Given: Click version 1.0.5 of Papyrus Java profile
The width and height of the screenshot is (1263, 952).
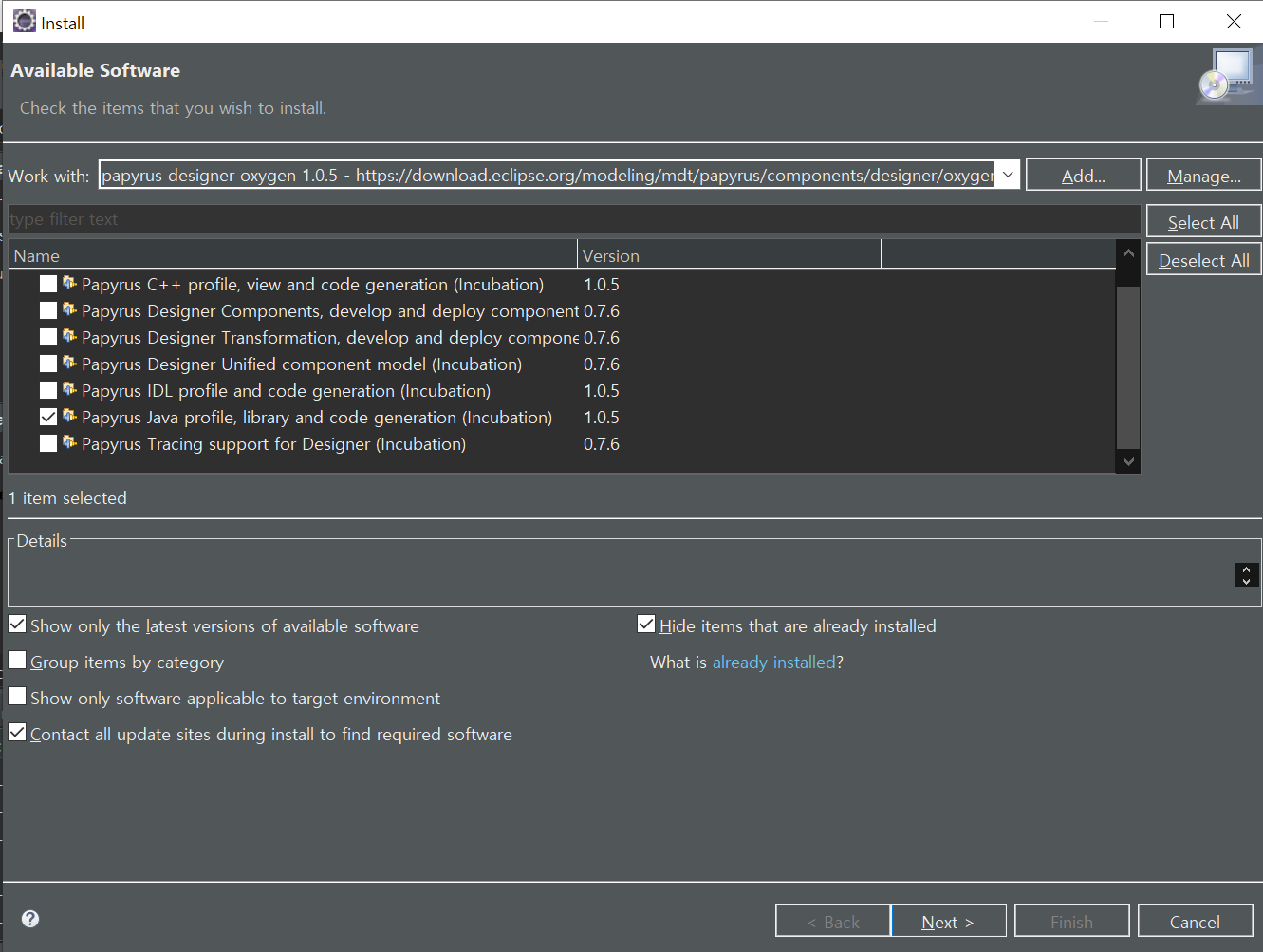Looking at the screenshot, I should click(602, 417).
